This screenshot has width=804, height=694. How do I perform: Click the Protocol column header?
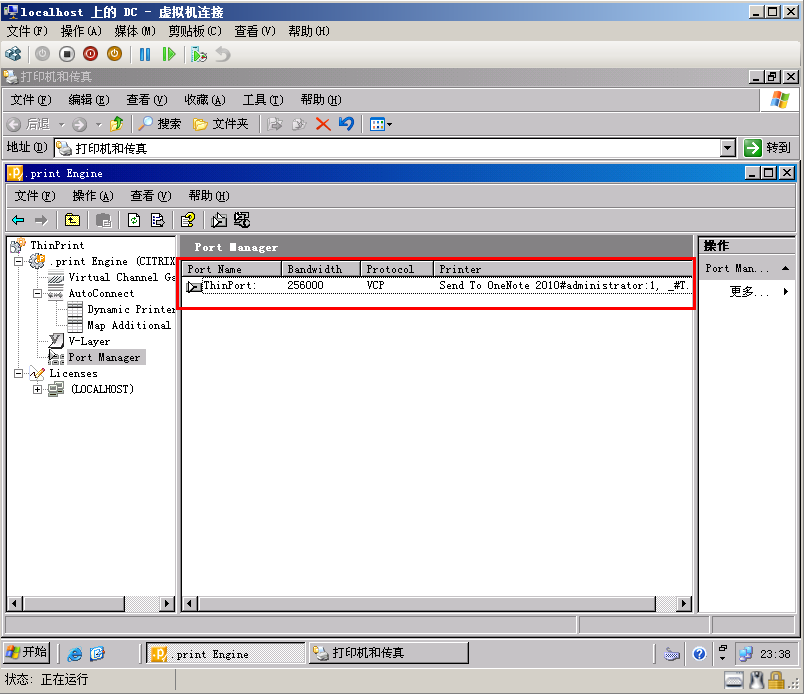point(397,269)
